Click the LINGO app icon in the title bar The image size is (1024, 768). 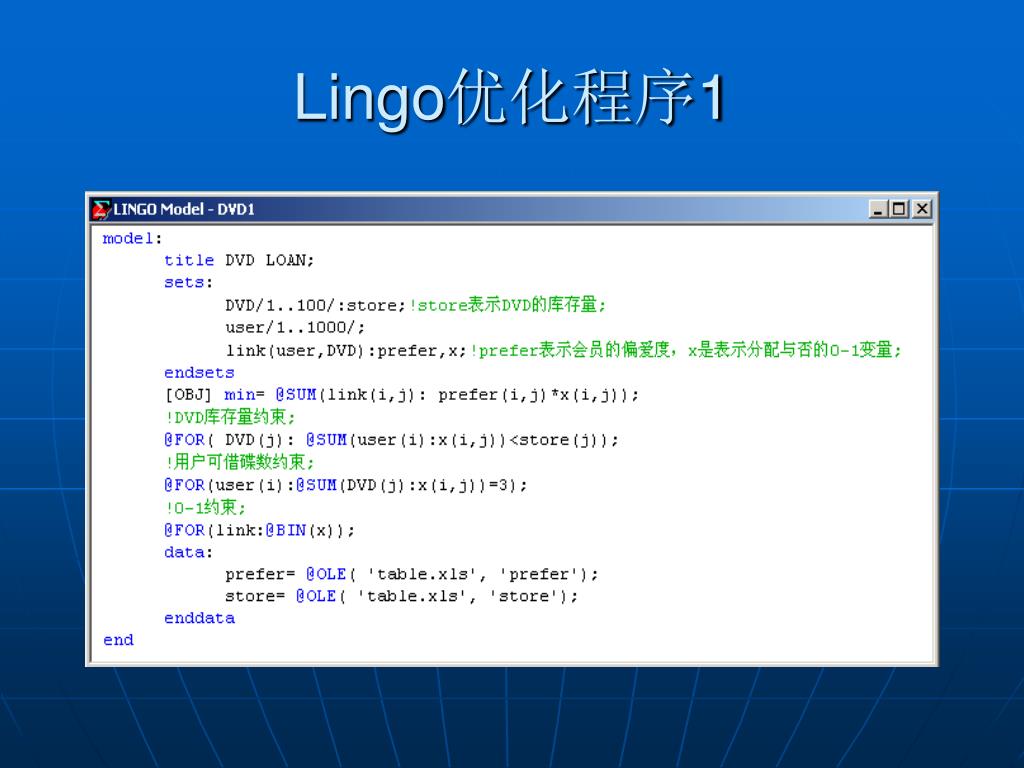tap(101, 210)
